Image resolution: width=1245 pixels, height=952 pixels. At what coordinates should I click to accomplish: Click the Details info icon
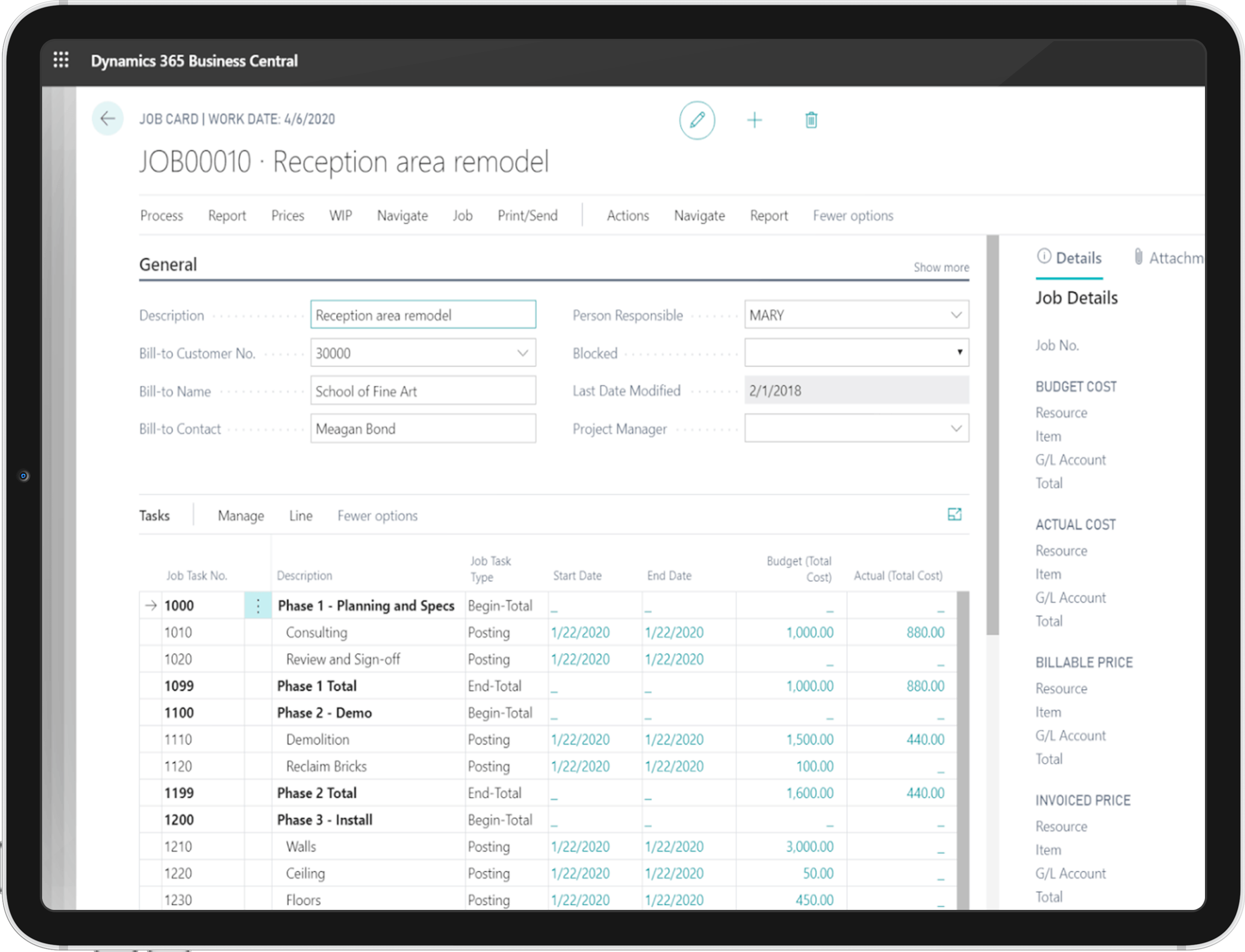click(x=1043, y=257)
